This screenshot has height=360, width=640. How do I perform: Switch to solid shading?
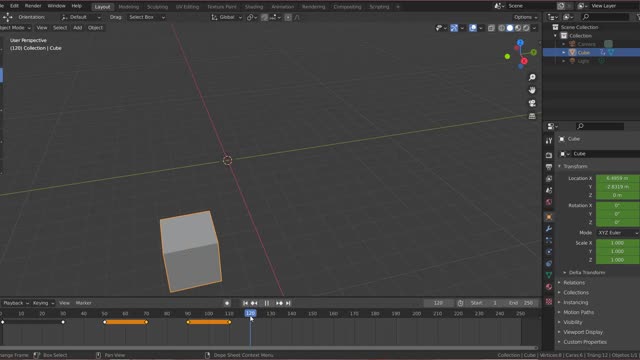[510, 28]
